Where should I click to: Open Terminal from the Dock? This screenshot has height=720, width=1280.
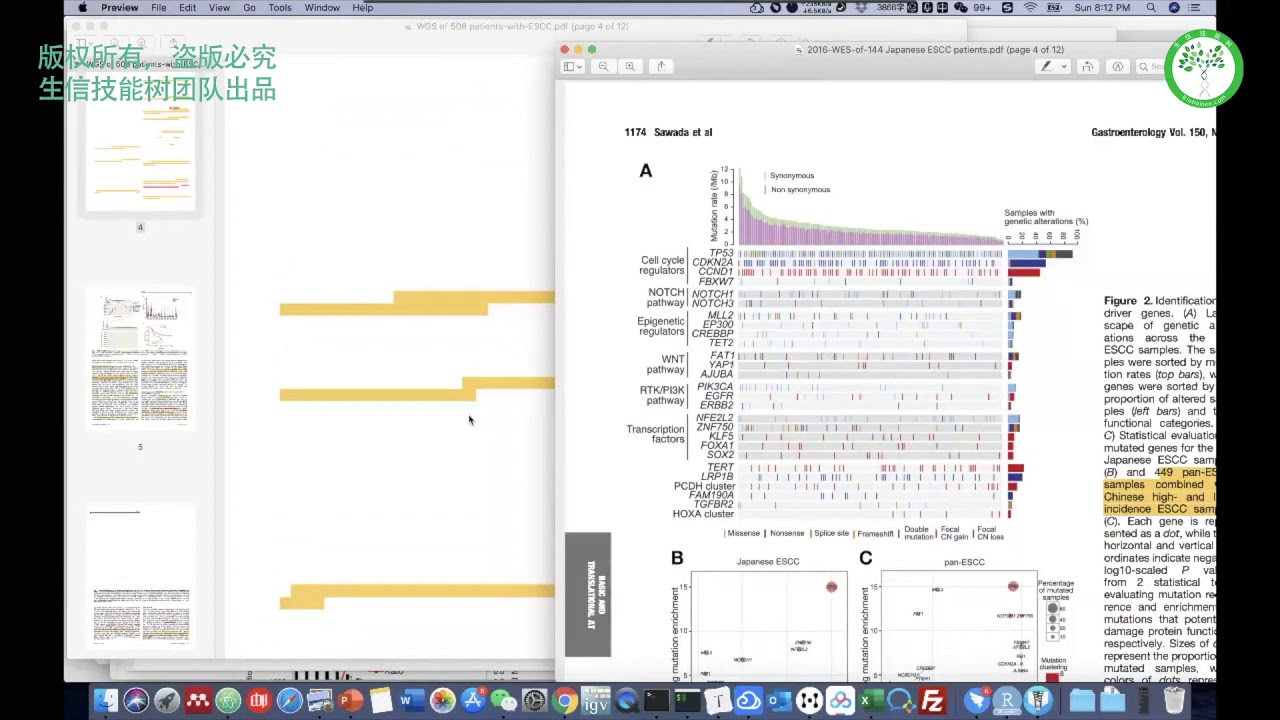coord(657,701)
